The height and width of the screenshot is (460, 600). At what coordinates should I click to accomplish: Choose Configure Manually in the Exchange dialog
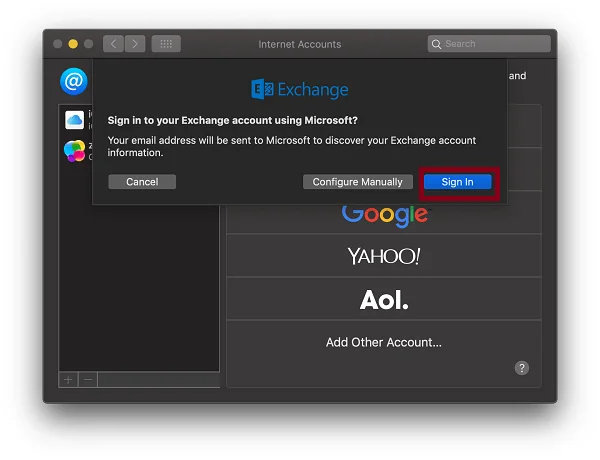[x=357, y=182]
